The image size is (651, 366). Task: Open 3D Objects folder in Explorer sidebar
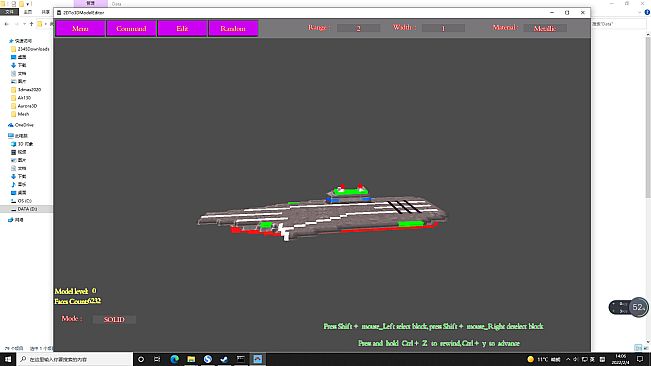[x=22, y=144]
